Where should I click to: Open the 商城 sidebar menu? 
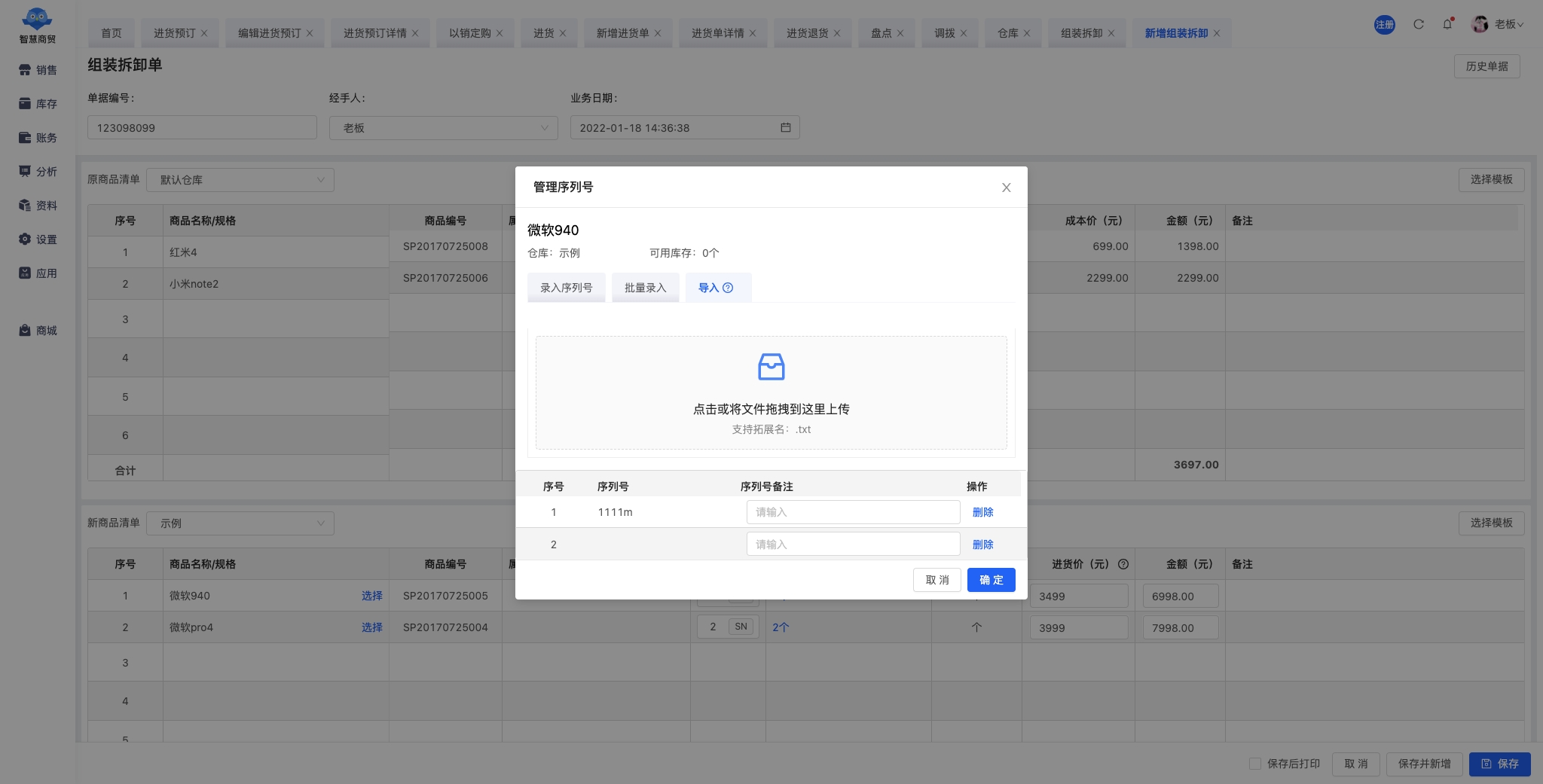point(38,331)
